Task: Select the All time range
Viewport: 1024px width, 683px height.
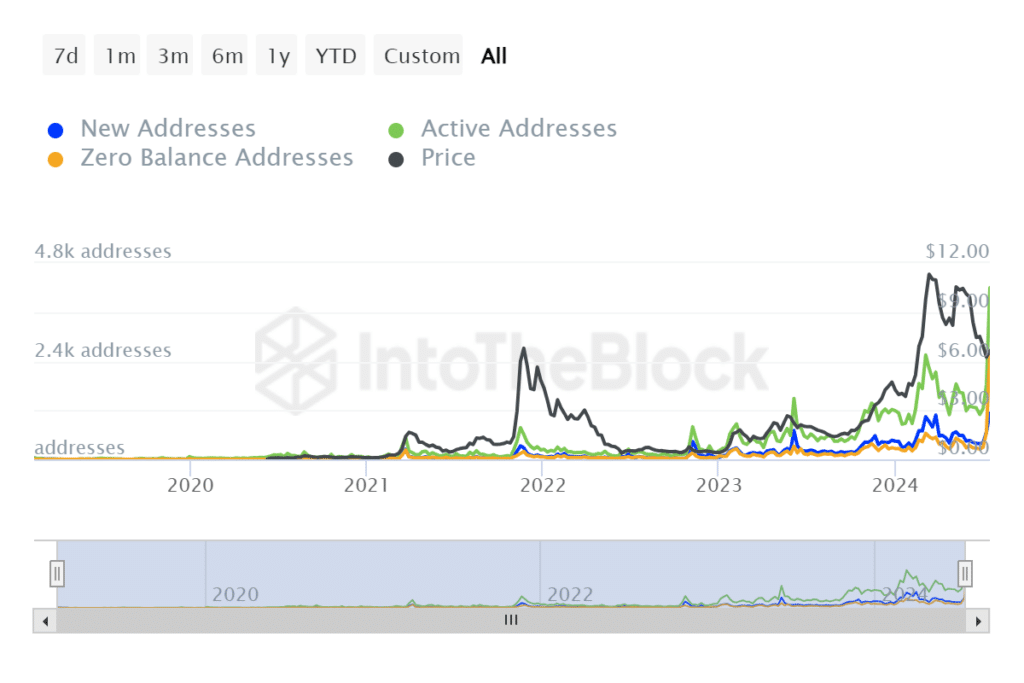Action: pyautogui.click(x=494, y=56)
